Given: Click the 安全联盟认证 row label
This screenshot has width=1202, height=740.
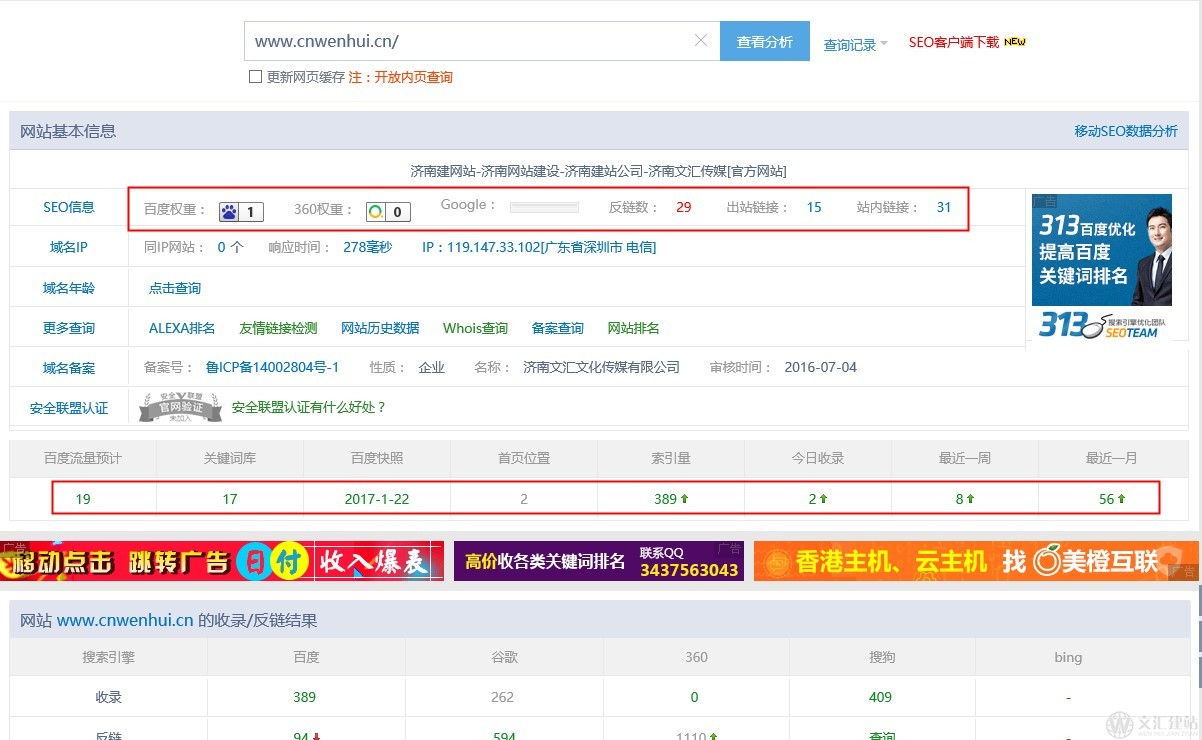Looking at the screenshot, I should tap(69, 408).
